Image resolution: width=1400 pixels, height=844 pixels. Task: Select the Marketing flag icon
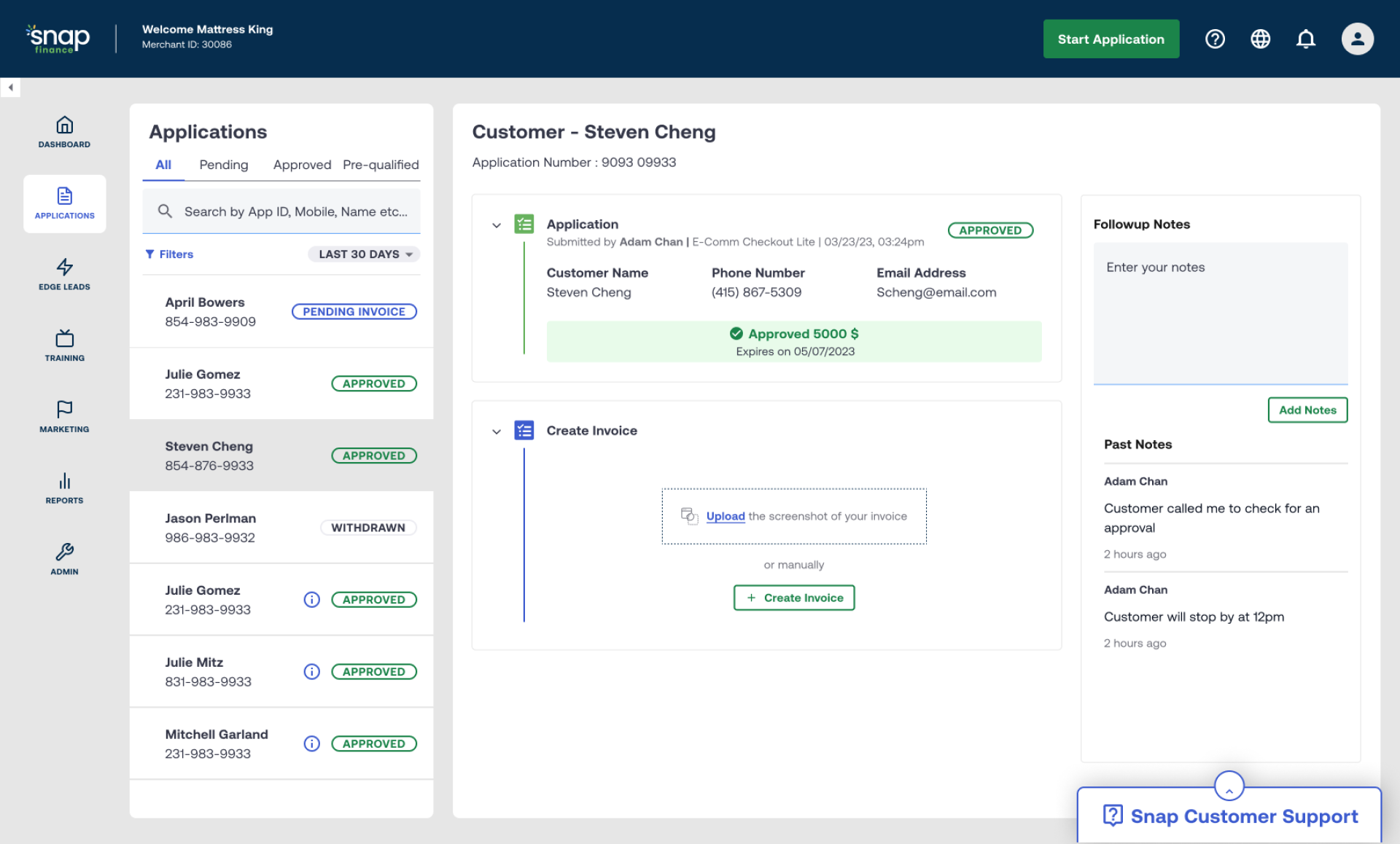pos(64,410)
